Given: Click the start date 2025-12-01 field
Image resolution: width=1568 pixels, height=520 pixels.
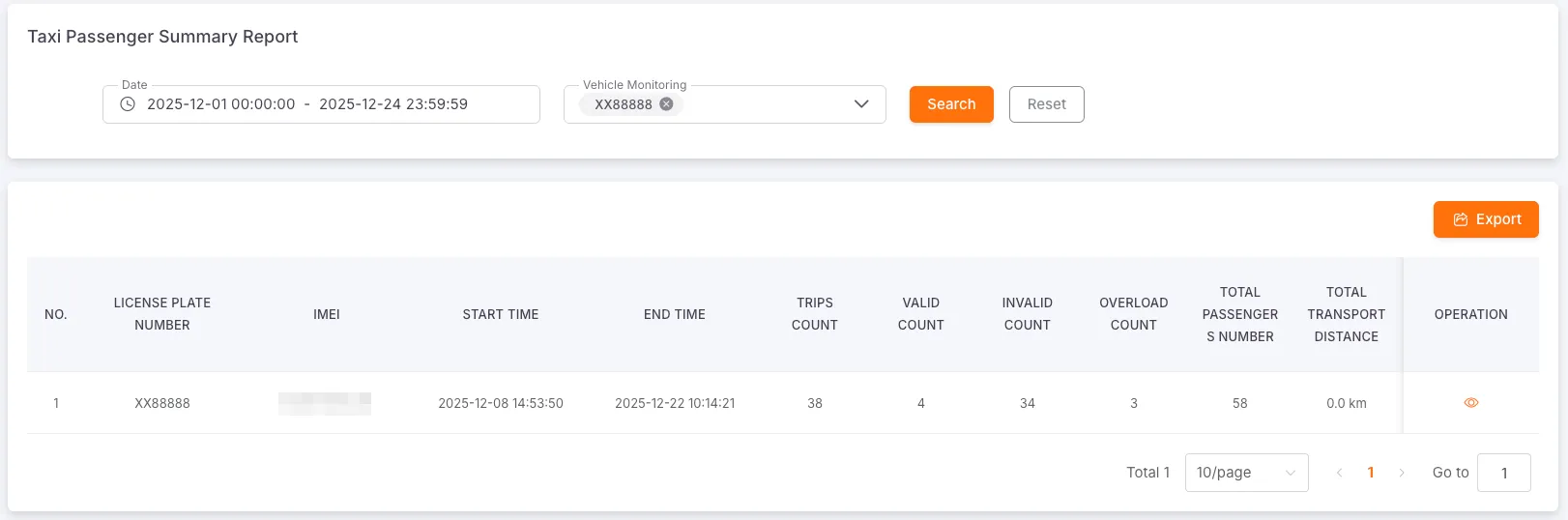Looking at the screenshot, I should (x=221, y=104).
